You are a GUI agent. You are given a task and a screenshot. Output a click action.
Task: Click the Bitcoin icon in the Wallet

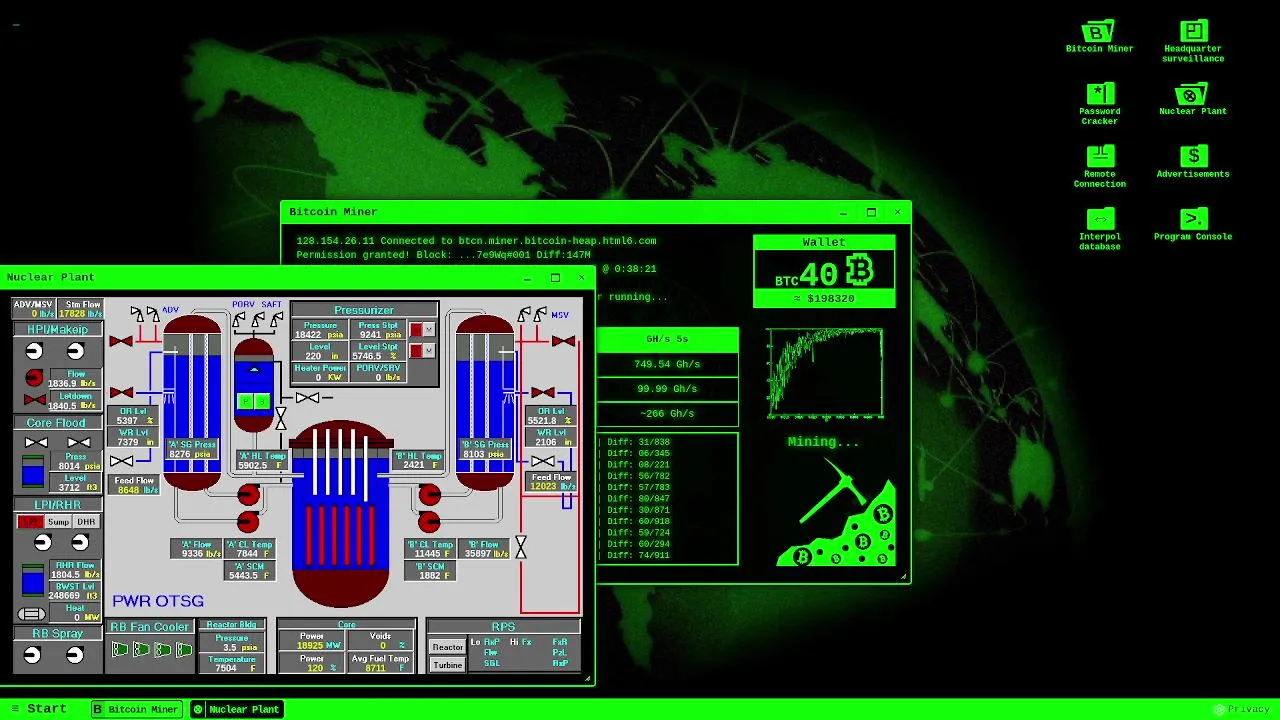pos(859,270)
